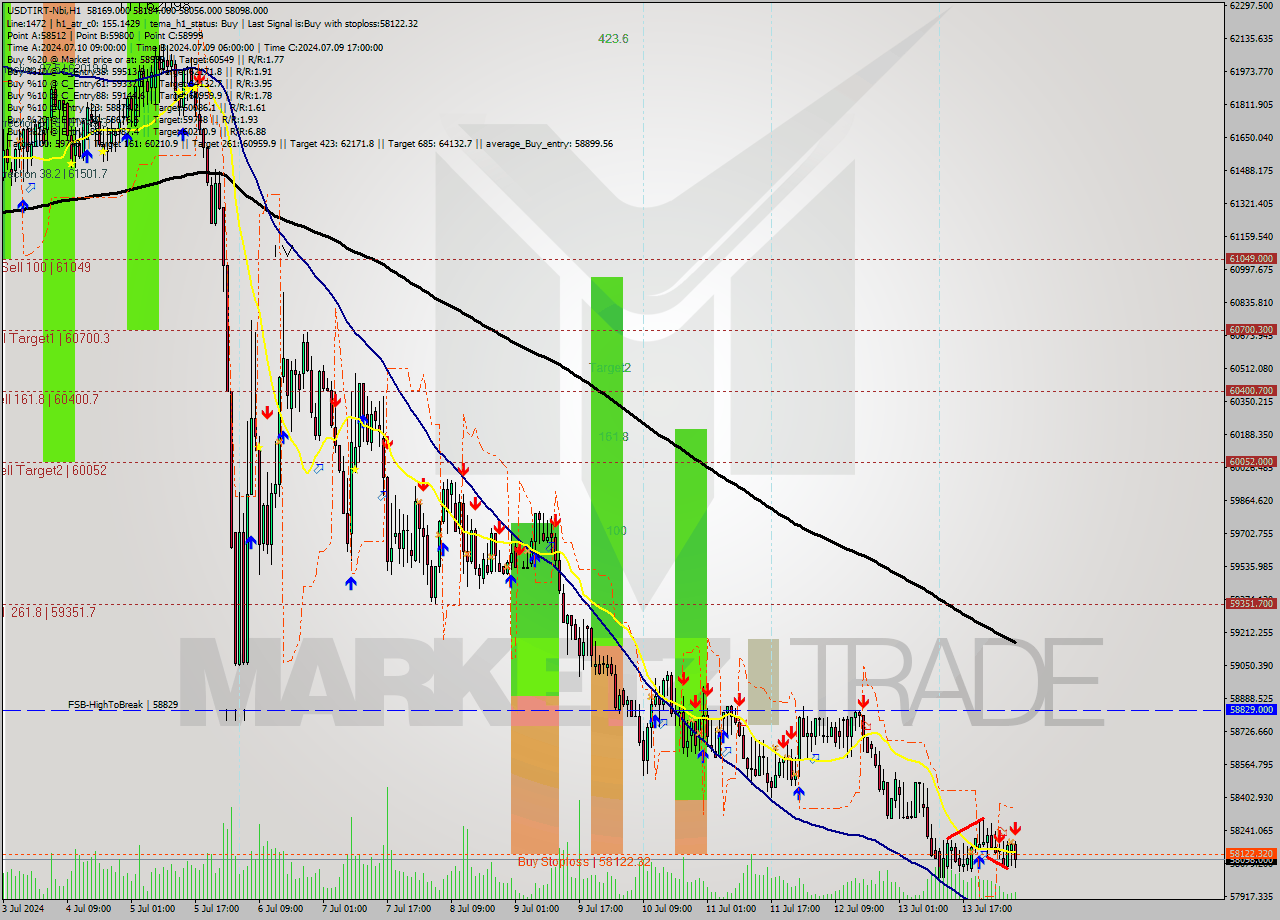Click the 58402.930 price axis label
This screenshot has width=1280, height=920.
1251,798
